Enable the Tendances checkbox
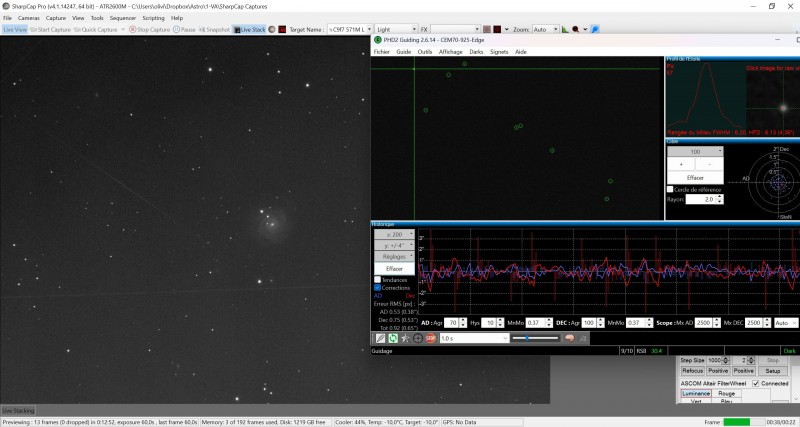The image size is (800, 427). point(378,280)
